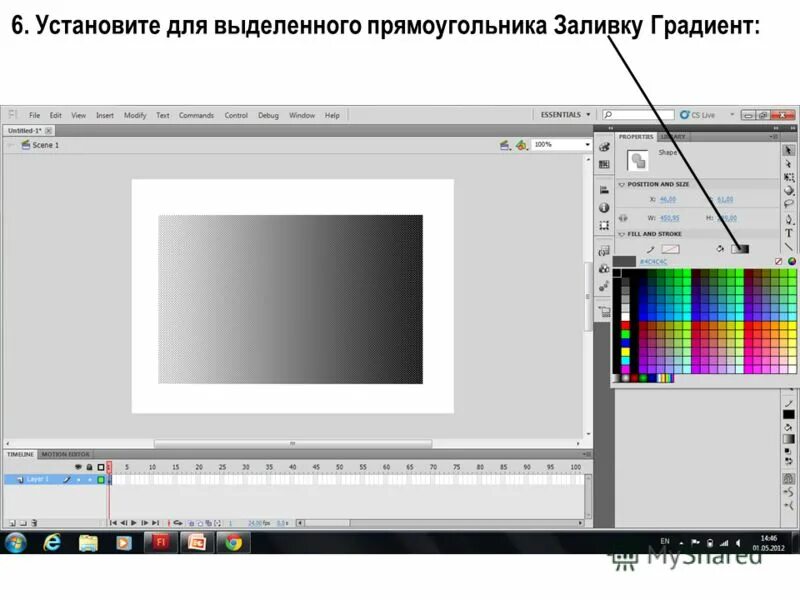
Task: Go to last frame button
Action: (155, 523)
